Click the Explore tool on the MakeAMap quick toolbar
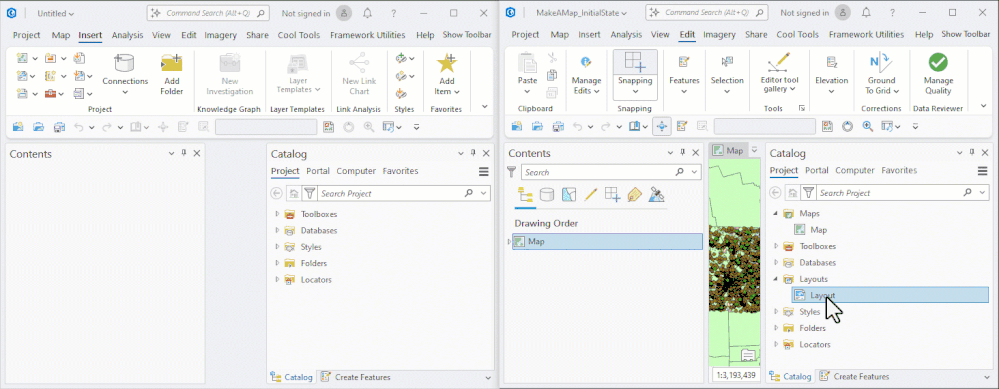 pos(663,127)
